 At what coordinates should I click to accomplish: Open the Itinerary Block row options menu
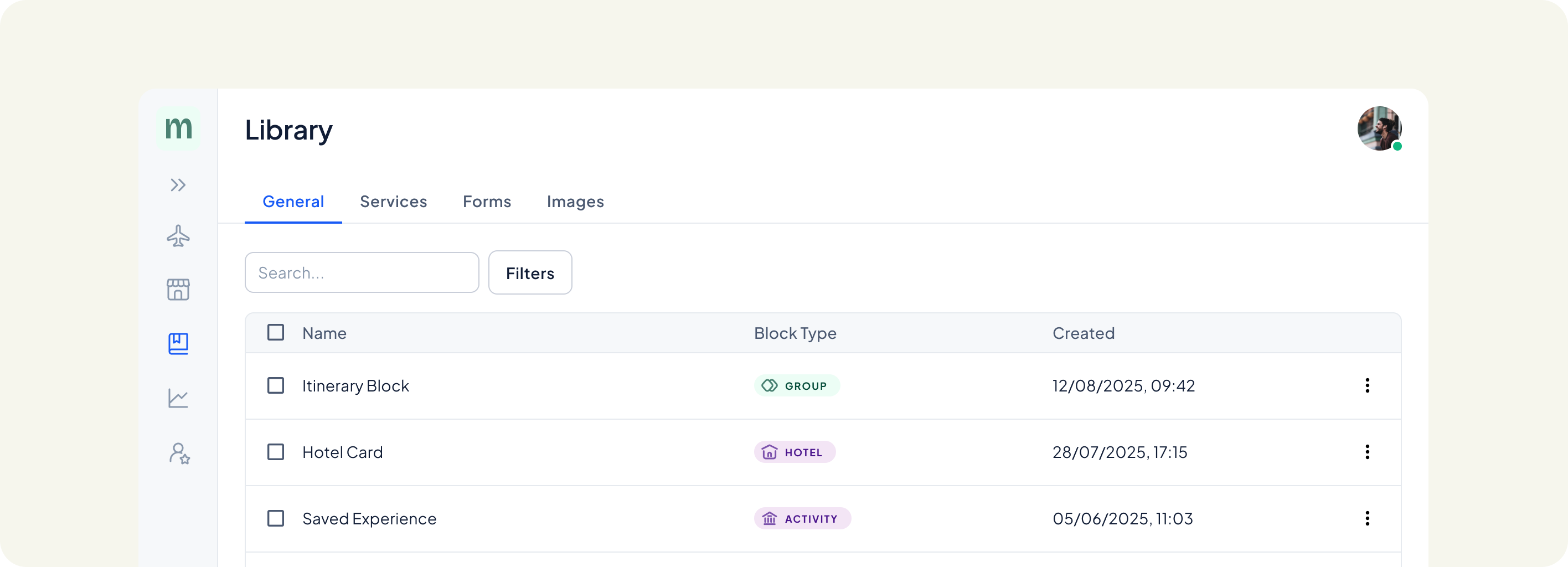(1367, 385)
